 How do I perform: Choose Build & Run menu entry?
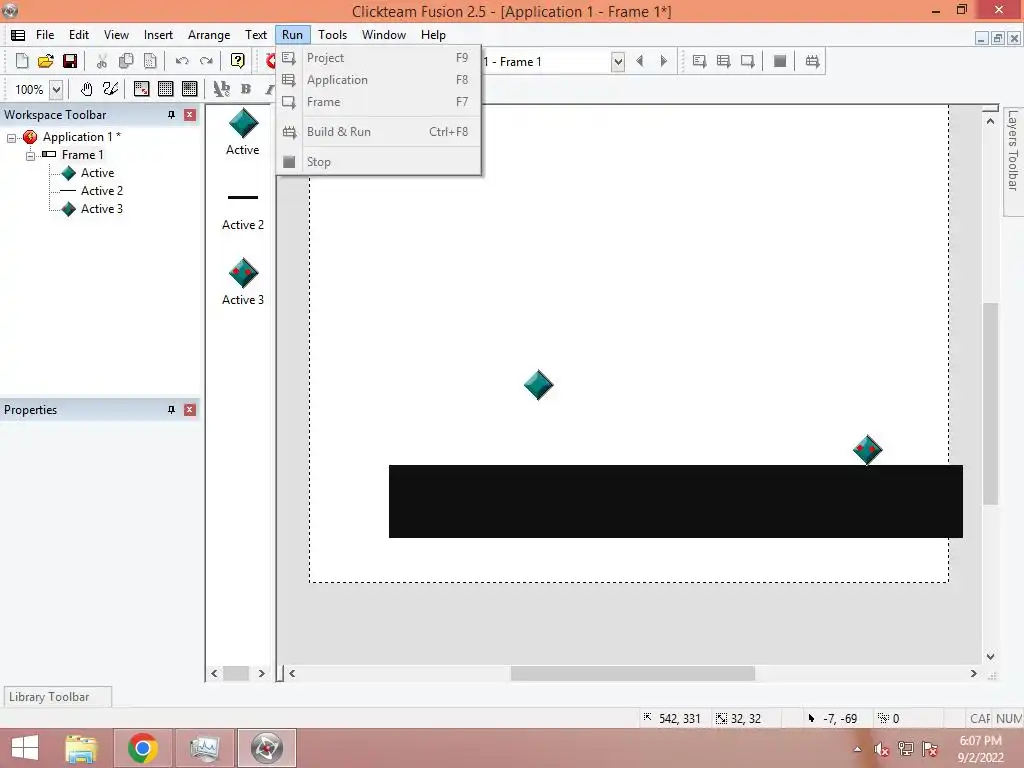coord(379,132)
